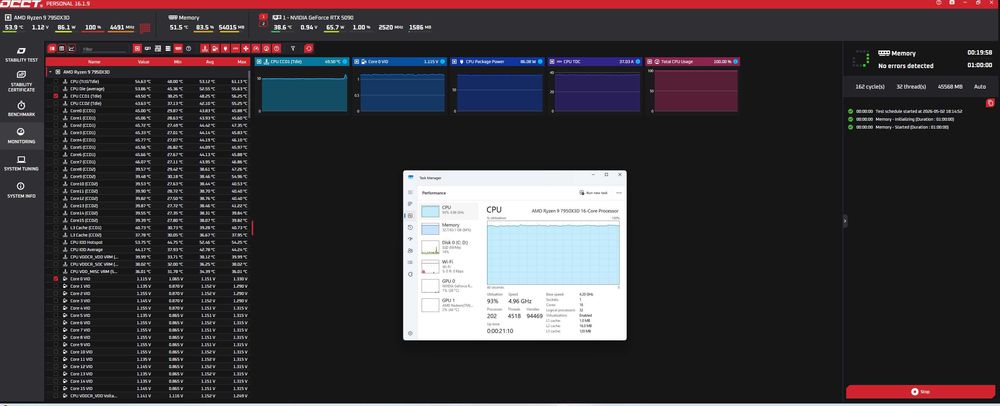Select the Monitoring section
The height and width of the screenshot is (406, 1000).
[x=21, y=136]
